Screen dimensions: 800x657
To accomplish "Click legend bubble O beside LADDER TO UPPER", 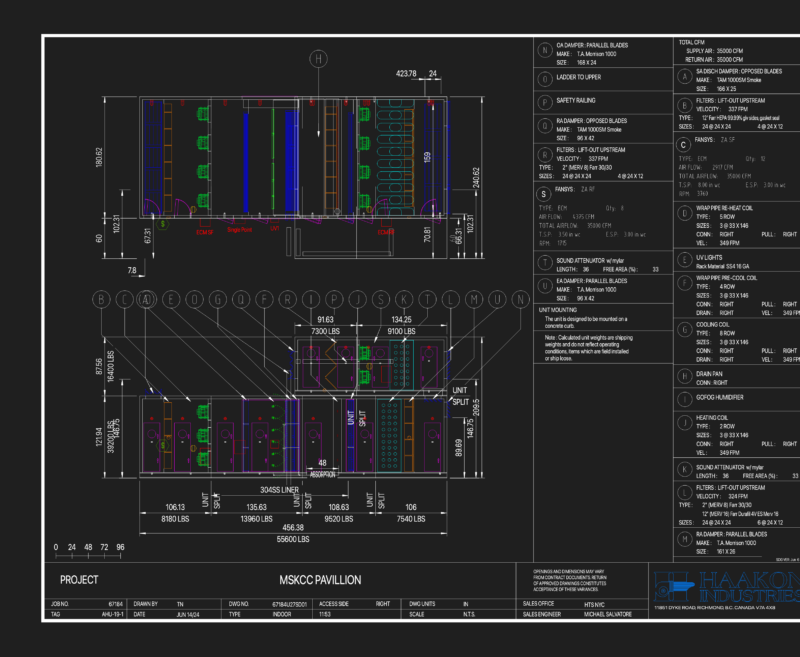I will pyautogui.click(x=545, y=79).
